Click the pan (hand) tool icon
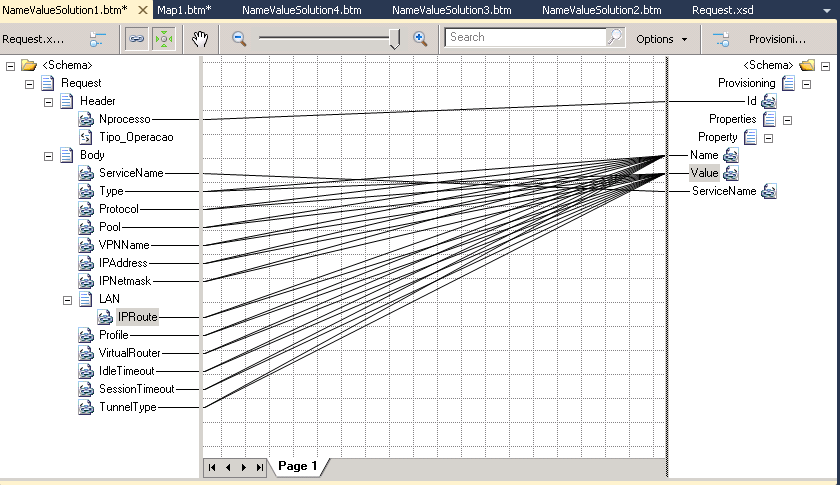 tap(201, 39)
